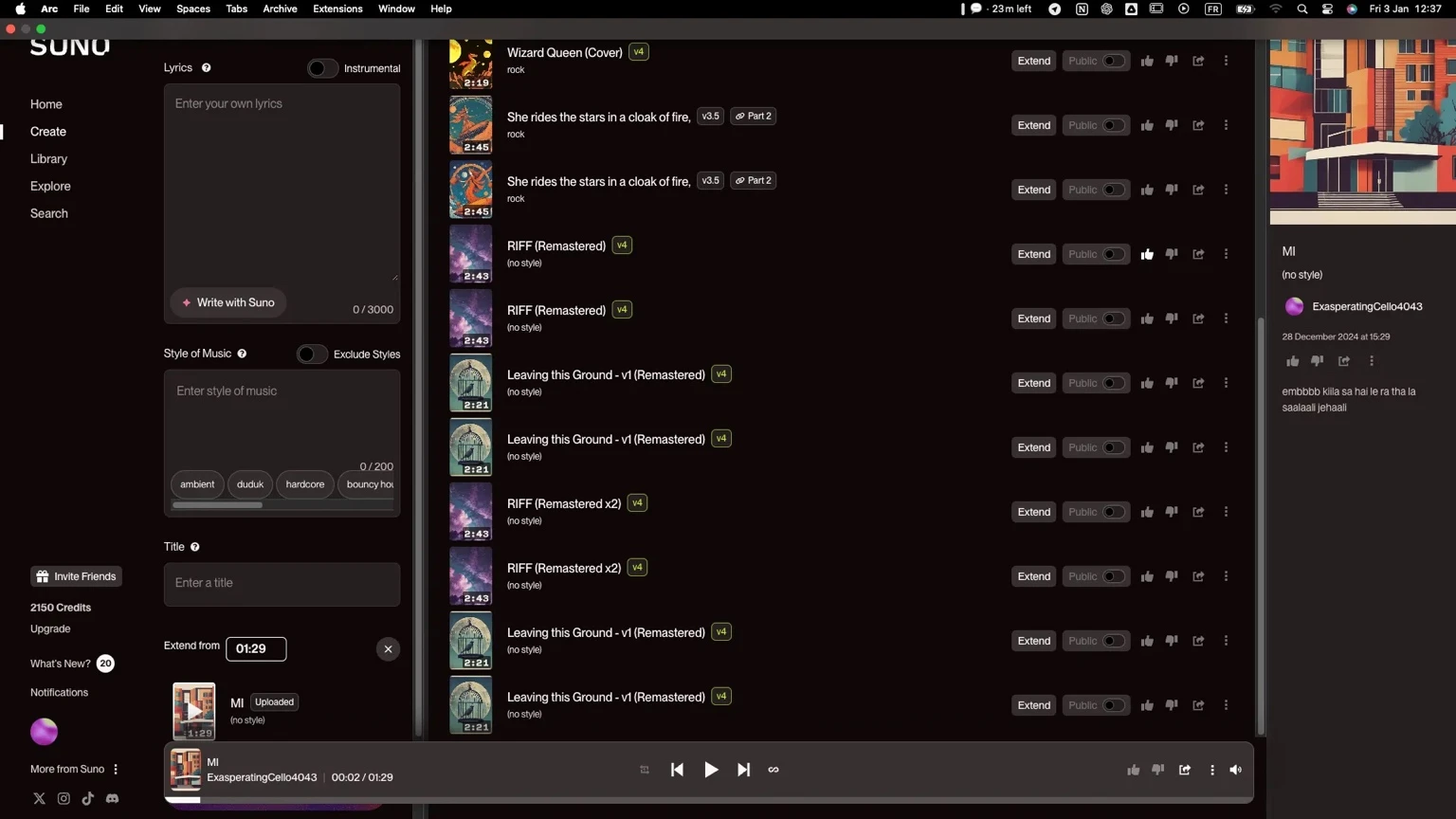Open more options in MI details panel
This screenshot has height=819, width=1456.
point(1372,361)
